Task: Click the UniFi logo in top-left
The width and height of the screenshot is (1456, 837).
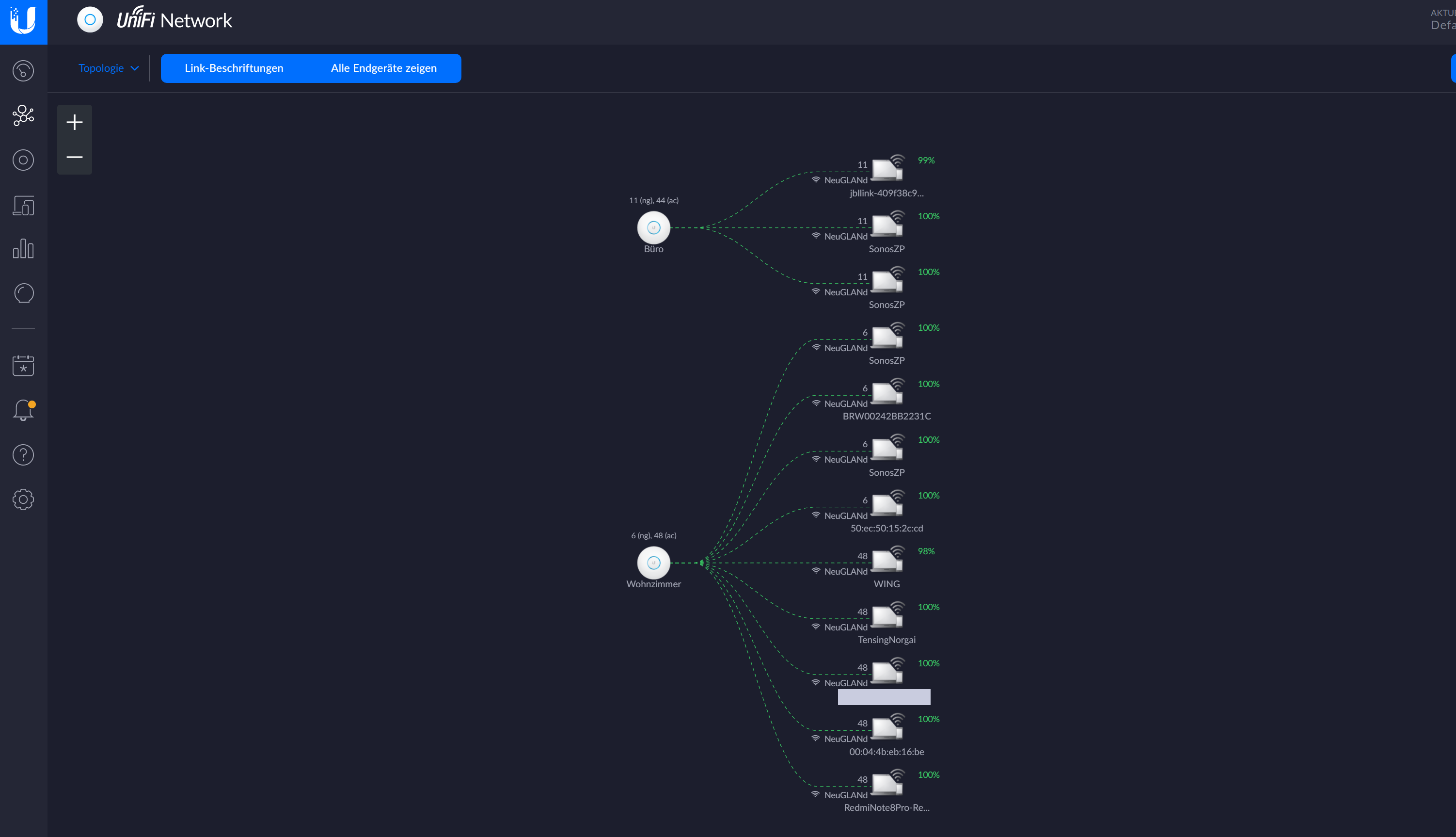Action: pyautogui.click(x=24, y=21)
